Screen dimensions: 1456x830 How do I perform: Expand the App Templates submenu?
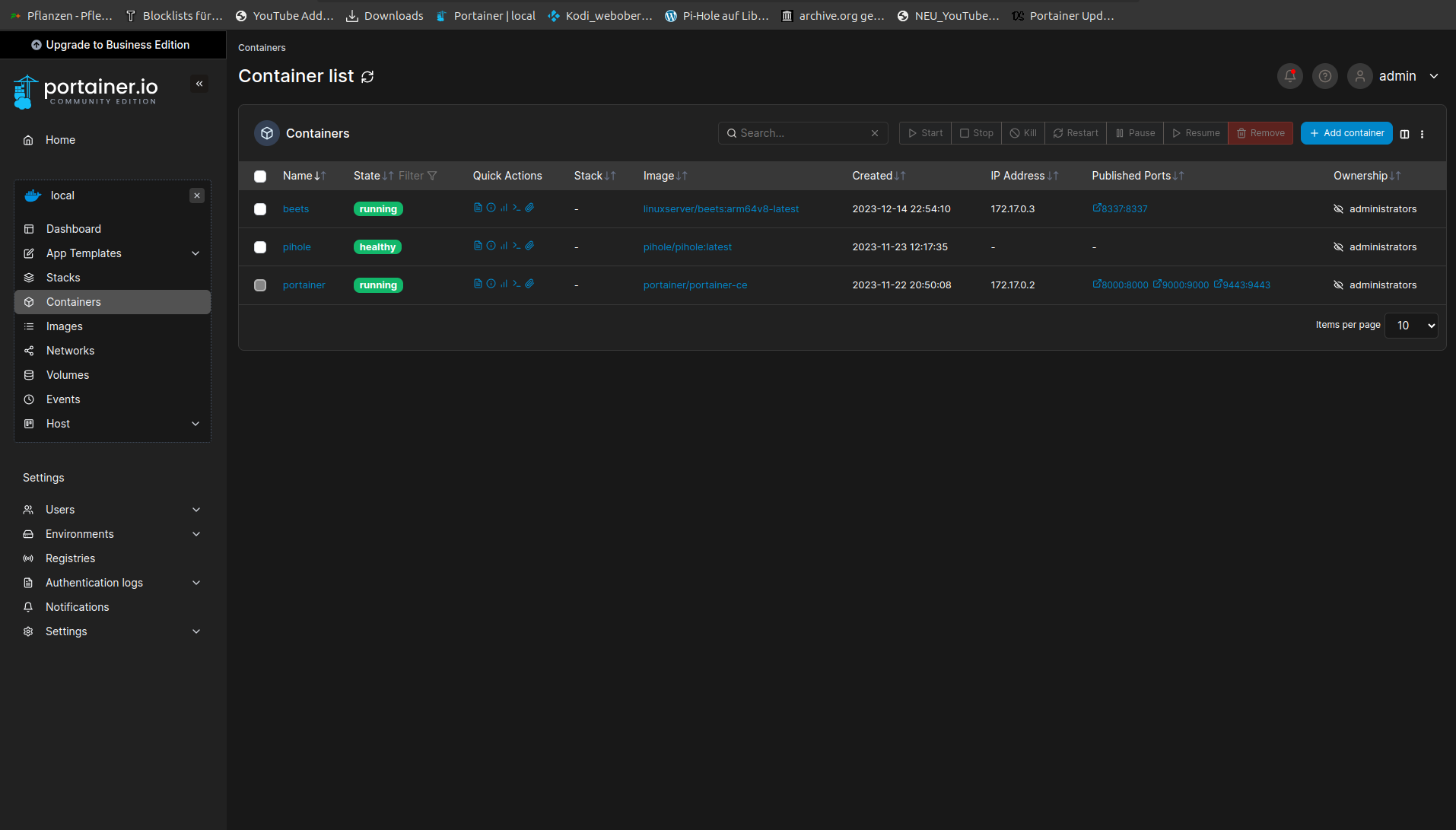[196, 253]
